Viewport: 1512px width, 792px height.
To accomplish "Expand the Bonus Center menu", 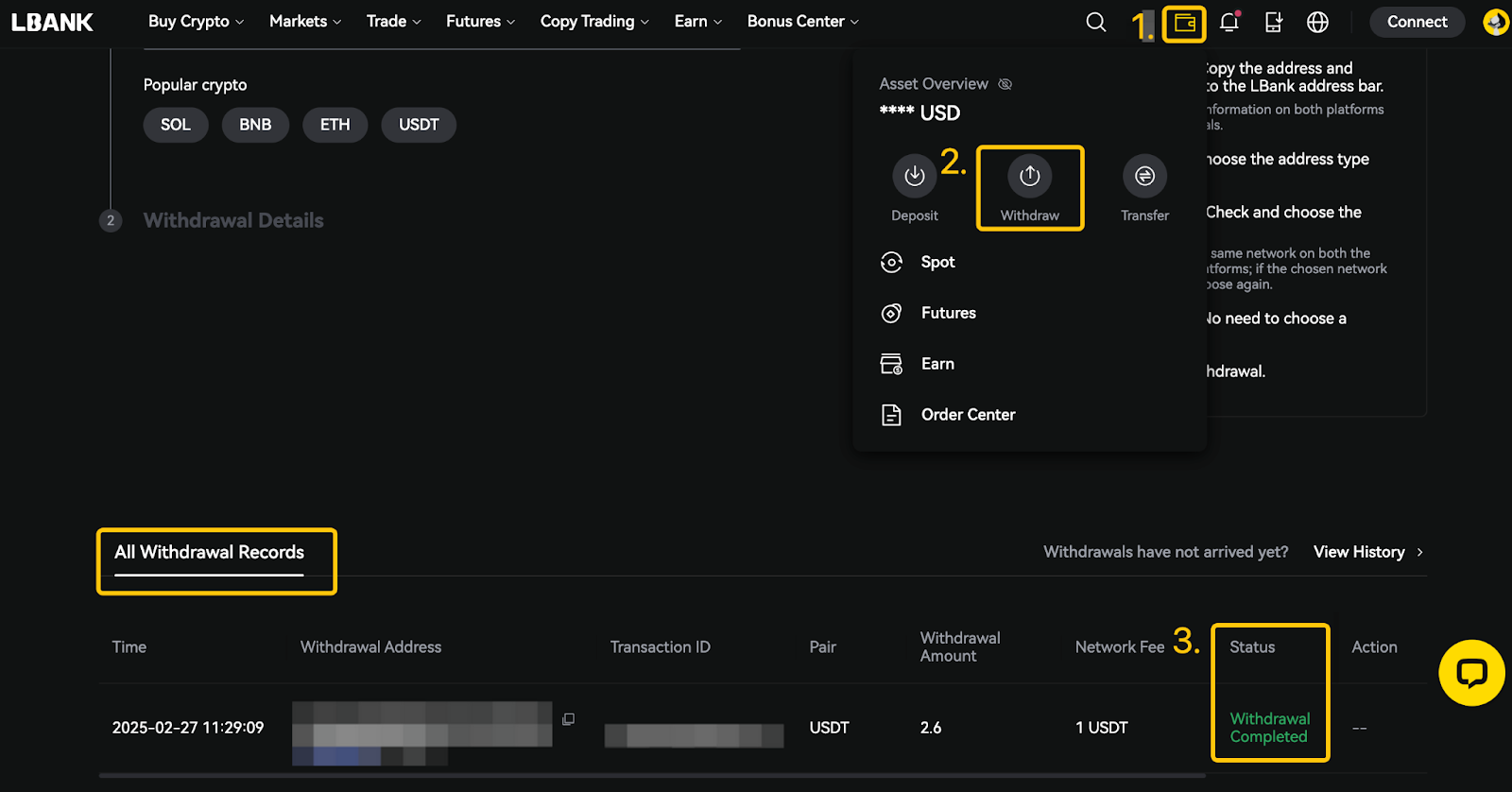I will coord(802,22).
